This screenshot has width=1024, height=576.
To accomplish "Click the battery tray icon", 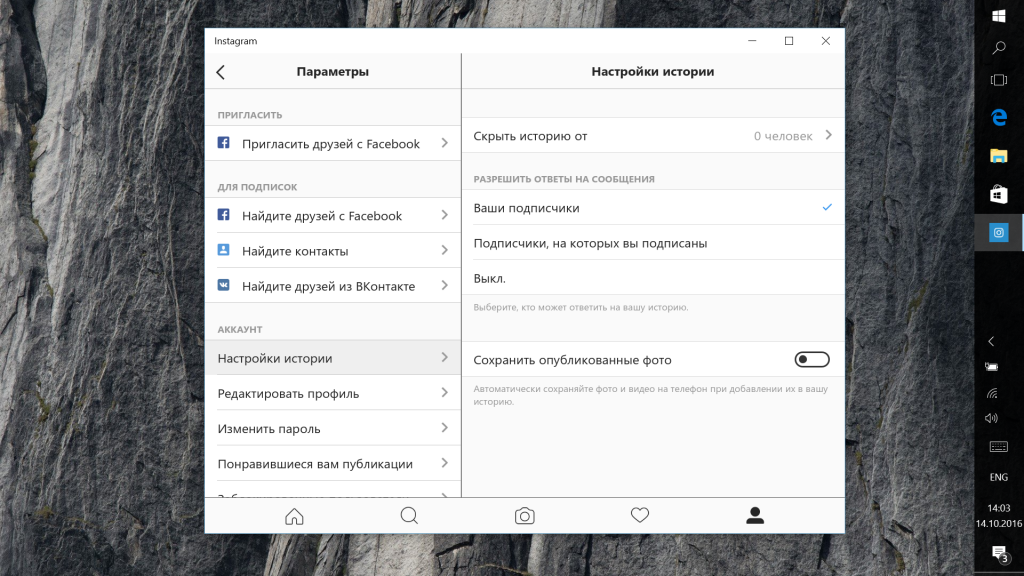I will click(x=991, y=367).
